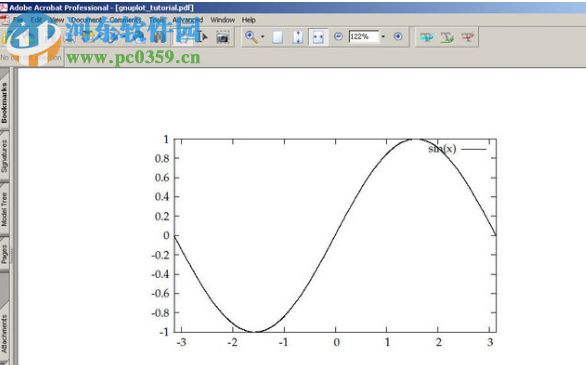Open the Signatures side panel tab

[x=4, y=156]
